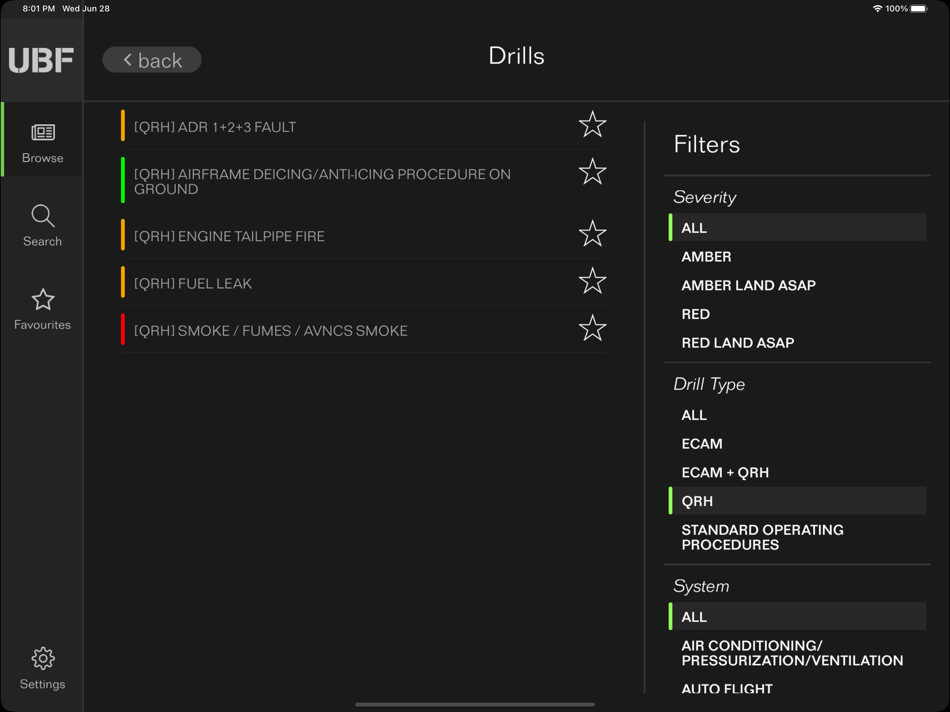Select QRH drill type filter

click(797, 501)
